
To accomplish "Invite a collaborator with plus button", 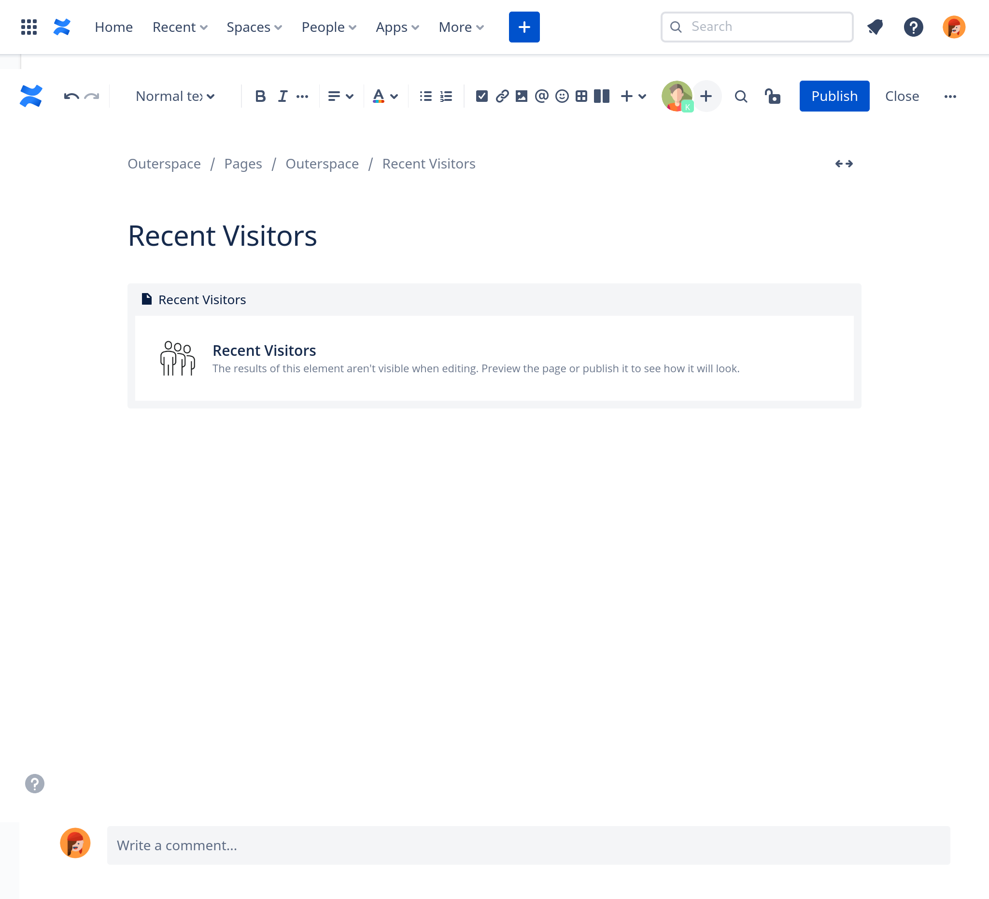I will 706,96.
